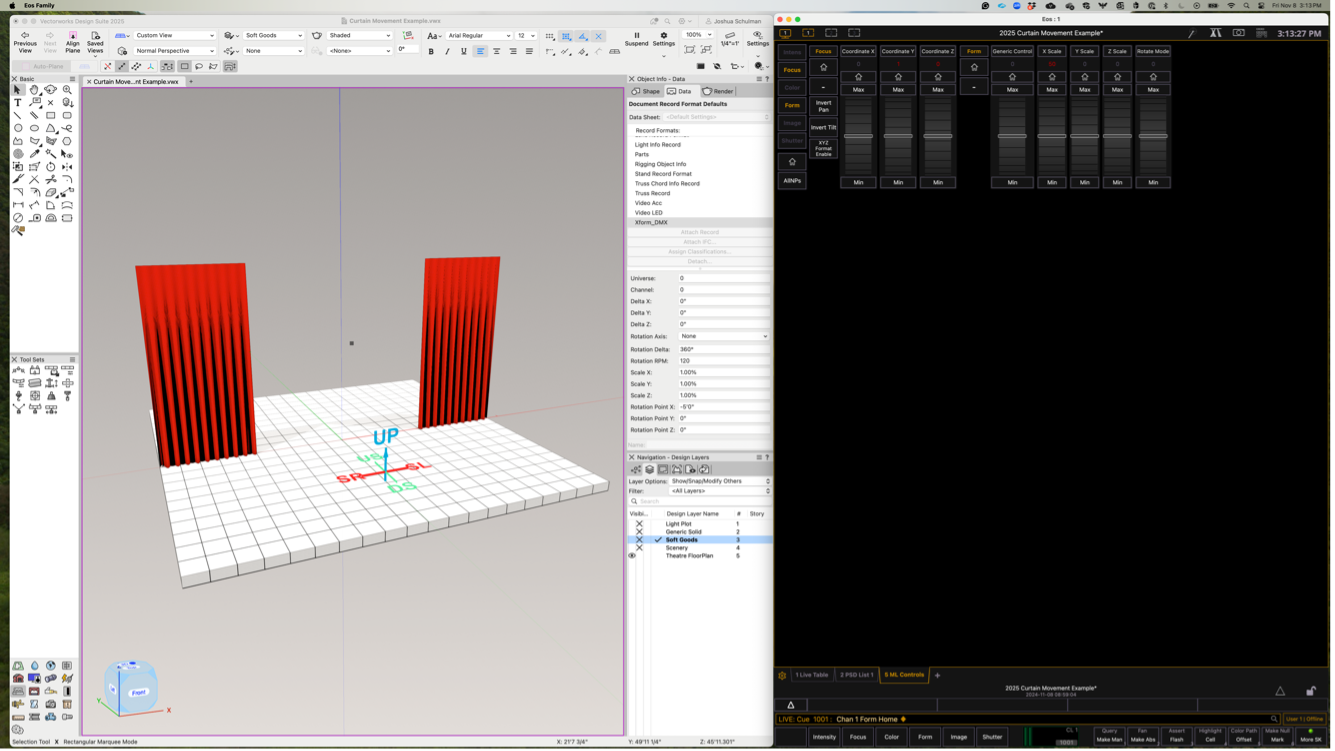Show the Light Plot layer visibility
Image resolution: width=1335 pixels, height=751 pixels.
639,524
